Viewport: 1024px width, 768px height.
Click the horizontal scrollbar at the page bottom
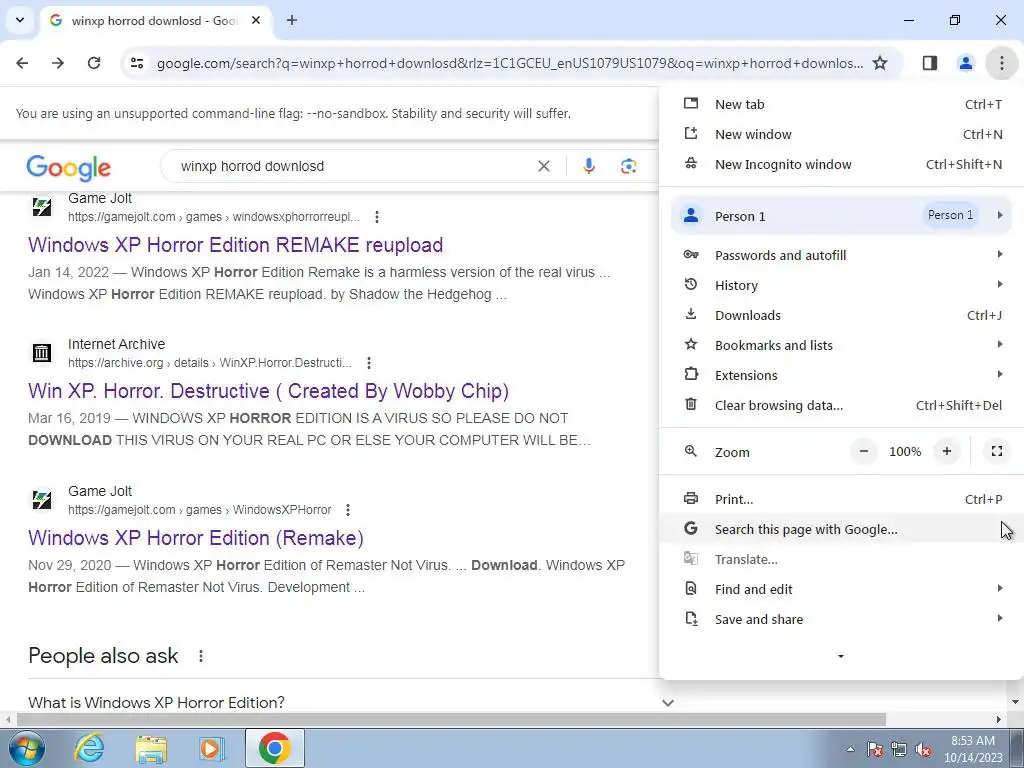(451, 720)
